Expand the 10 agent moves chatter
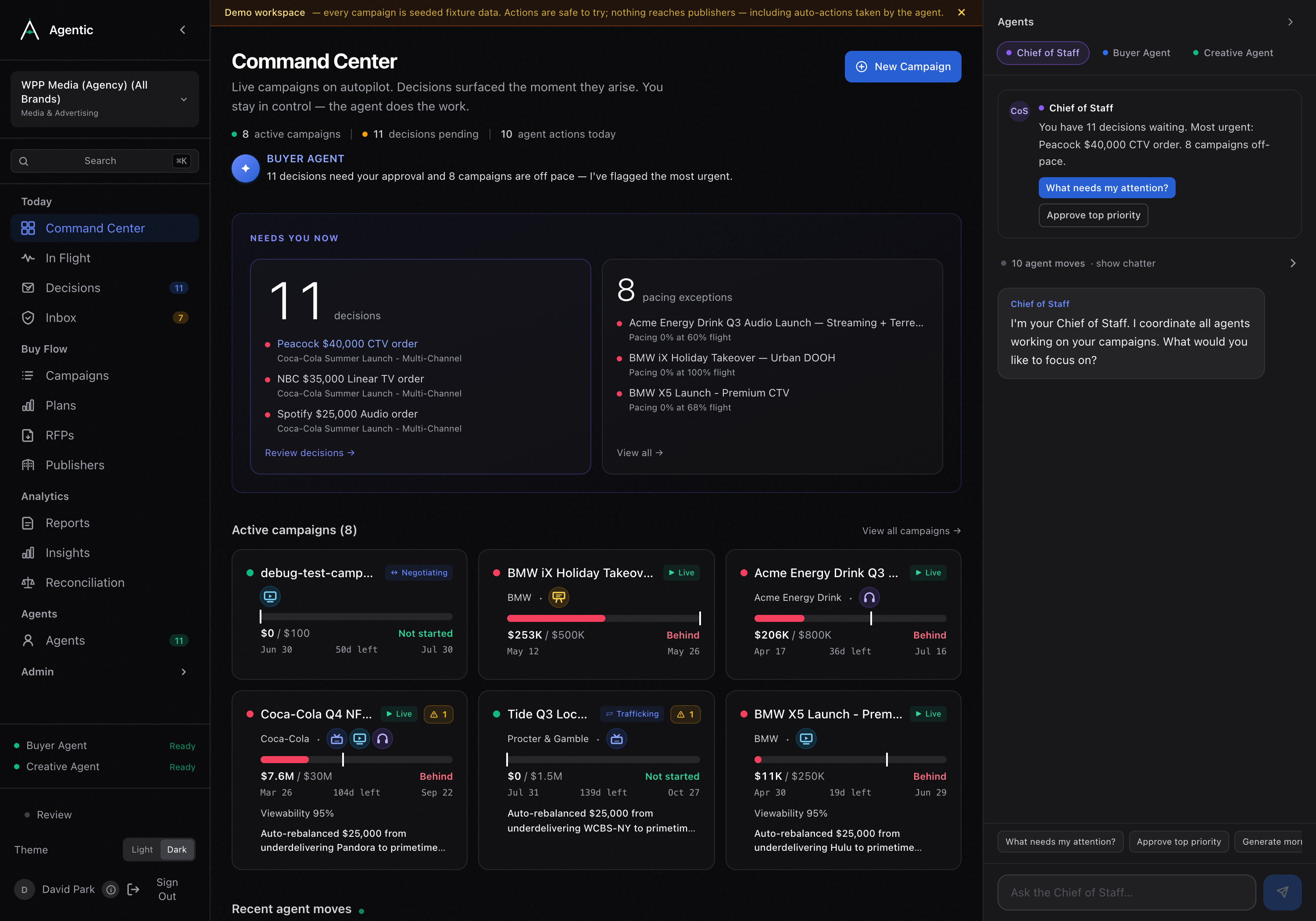 tap(1148, 263)
